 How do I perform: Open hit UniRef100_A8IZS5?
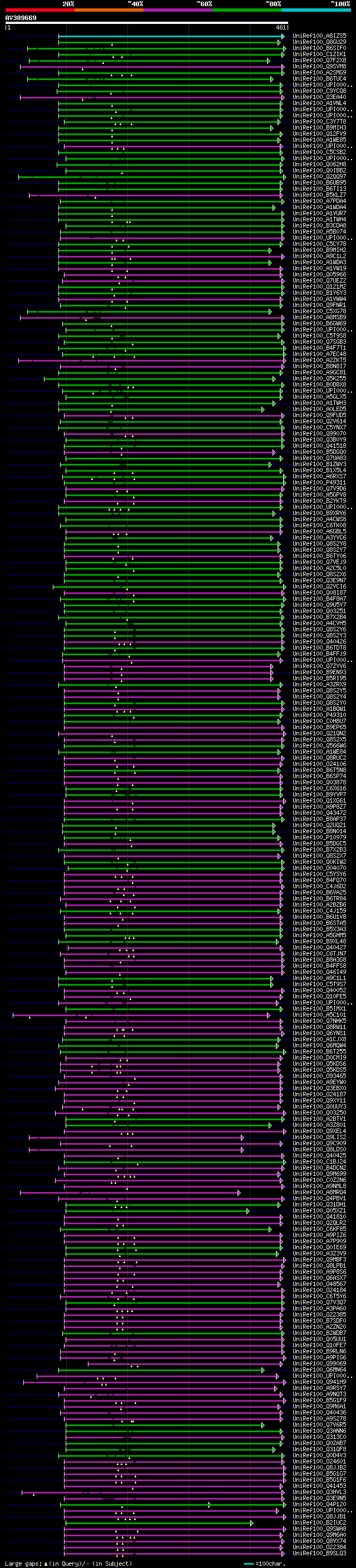[319, 37]
